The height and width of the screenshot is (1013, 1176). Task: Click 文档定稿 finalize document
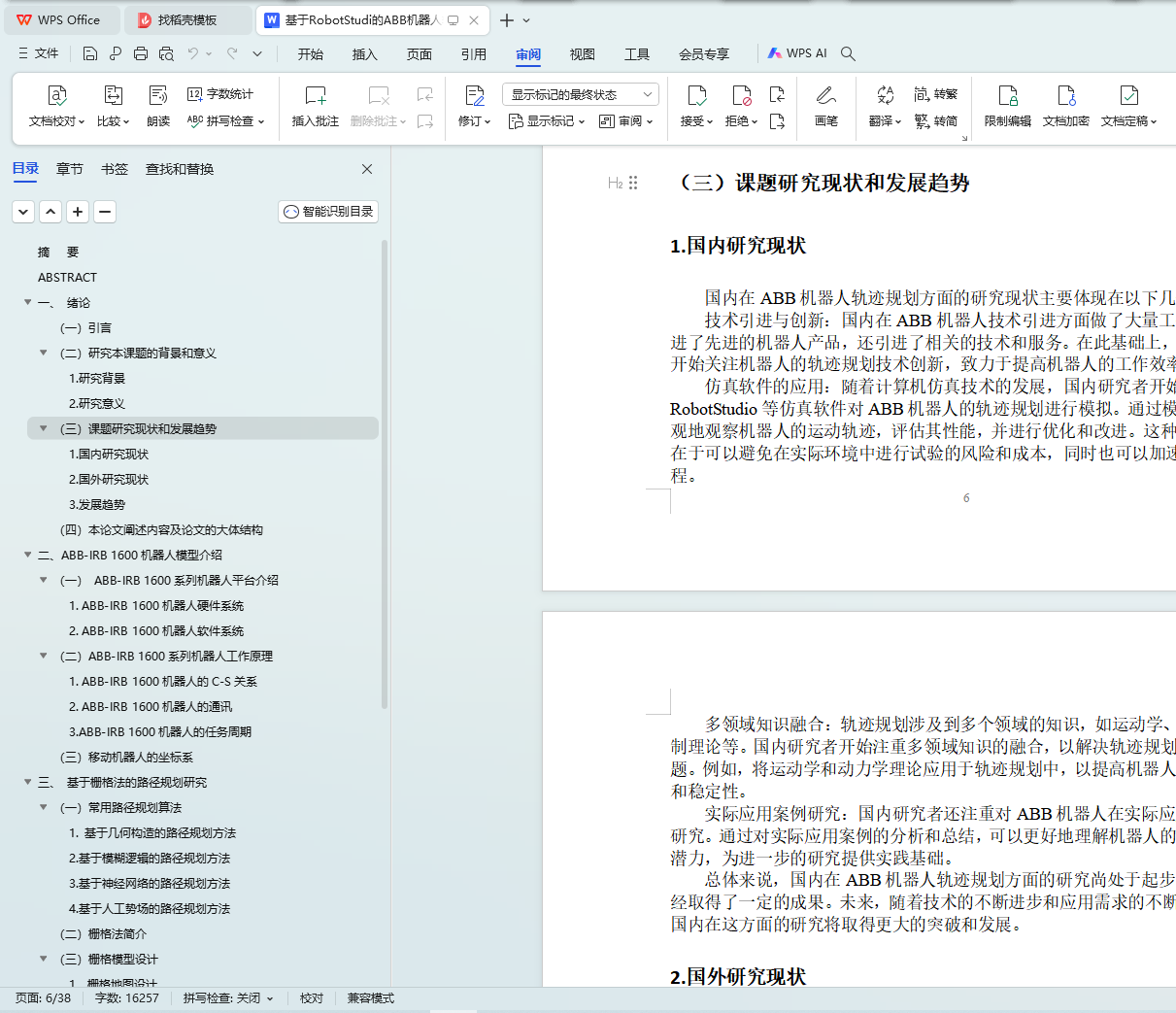[x=1128, y=107]
